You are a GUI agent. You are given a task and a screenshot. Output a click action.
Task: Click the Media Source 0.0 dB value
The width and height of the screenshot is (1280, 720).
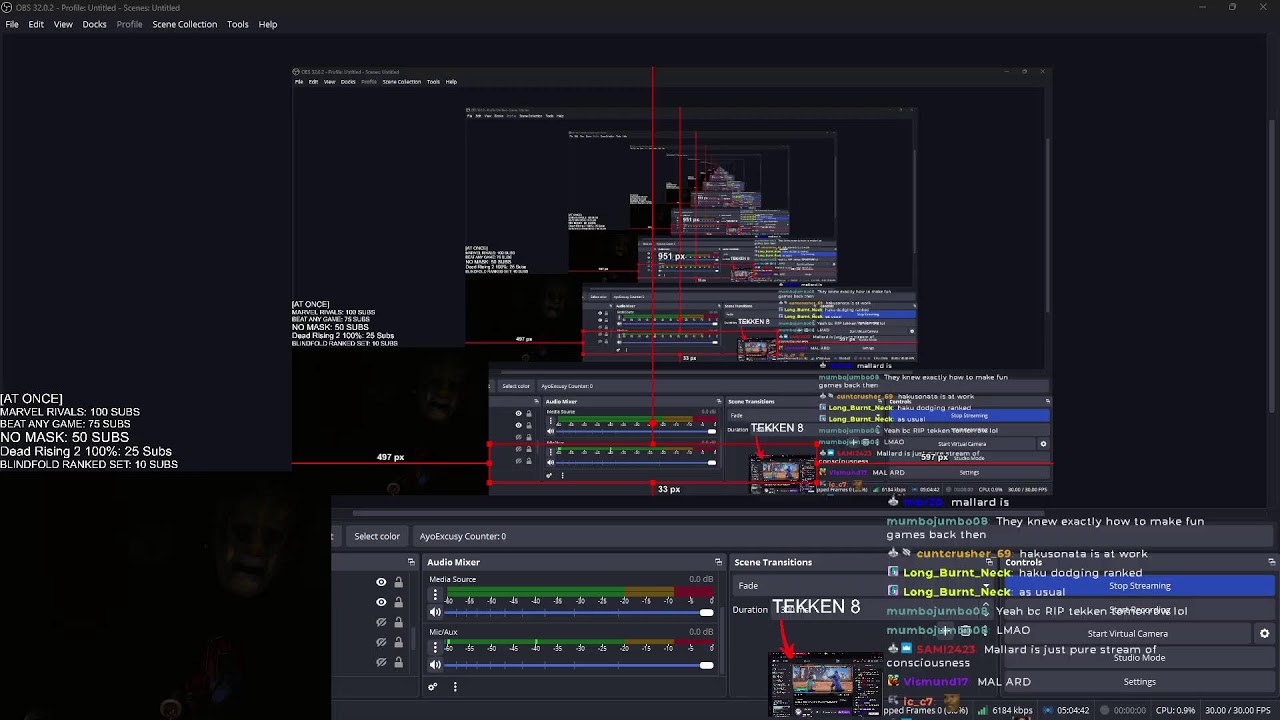(x=701, y=579)
